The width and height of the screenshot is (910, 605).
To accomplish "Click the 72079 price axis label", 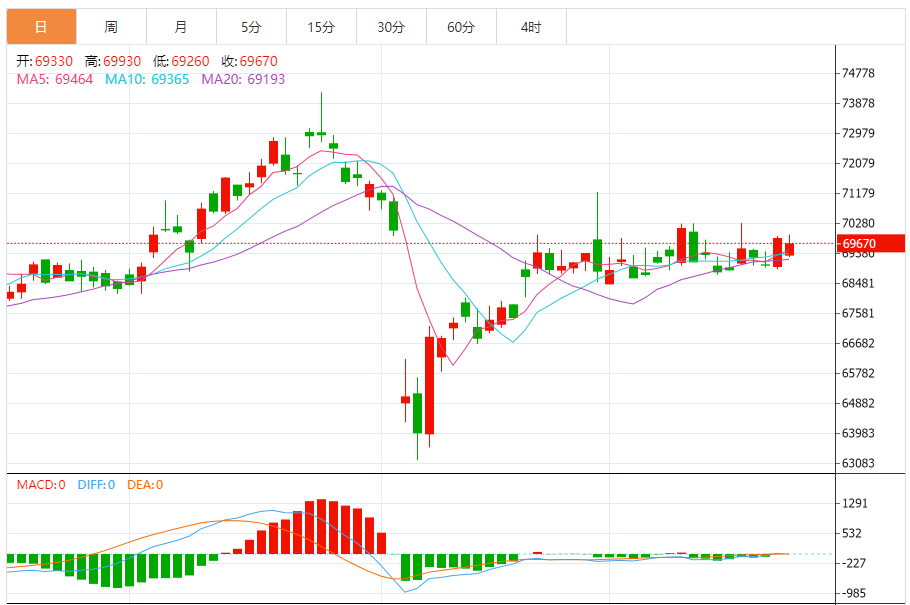I will click(x=858, y=163).
